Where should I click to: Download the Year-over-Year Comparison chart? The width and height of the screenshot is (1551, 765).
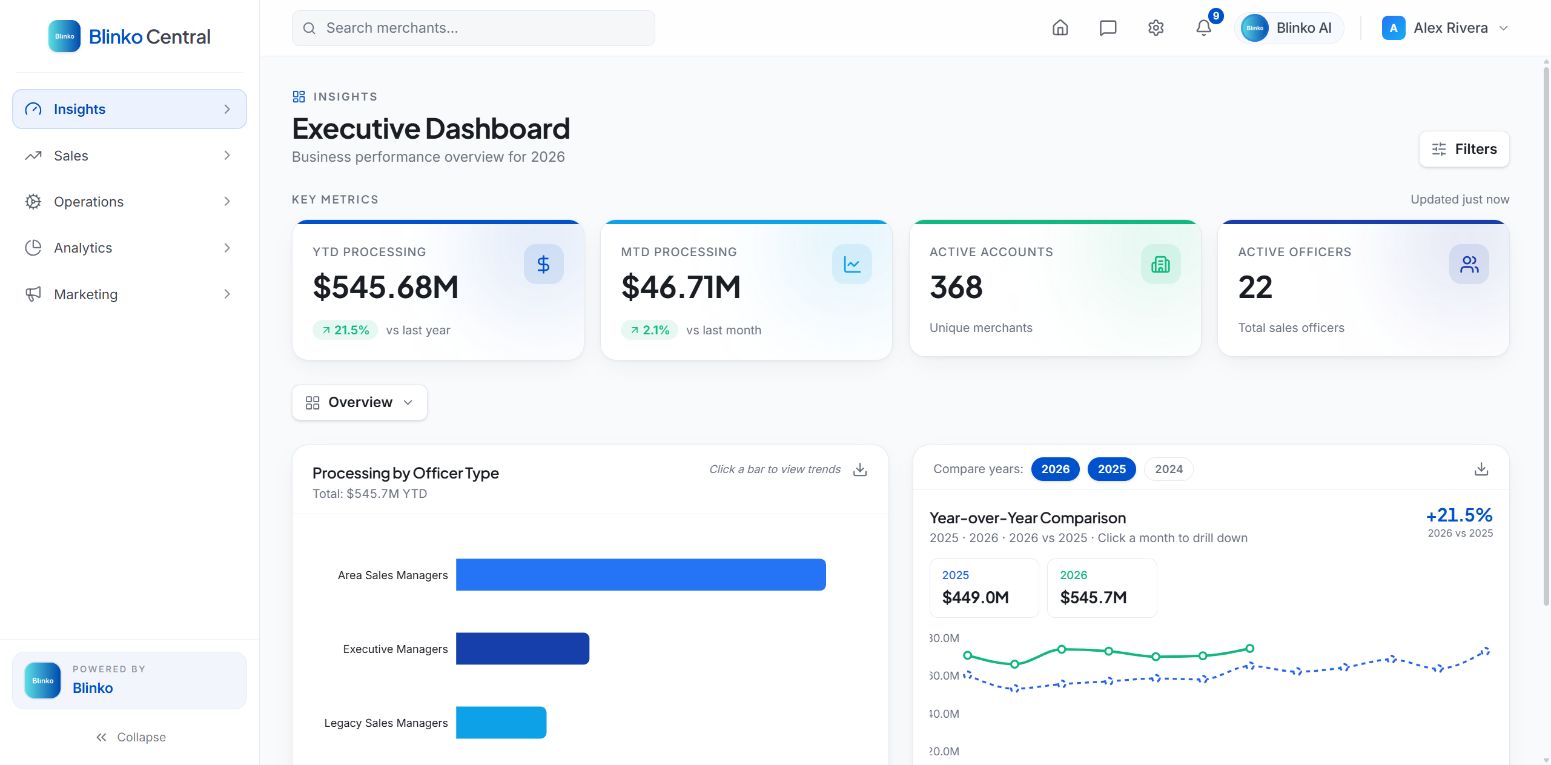pos(1482,470)
